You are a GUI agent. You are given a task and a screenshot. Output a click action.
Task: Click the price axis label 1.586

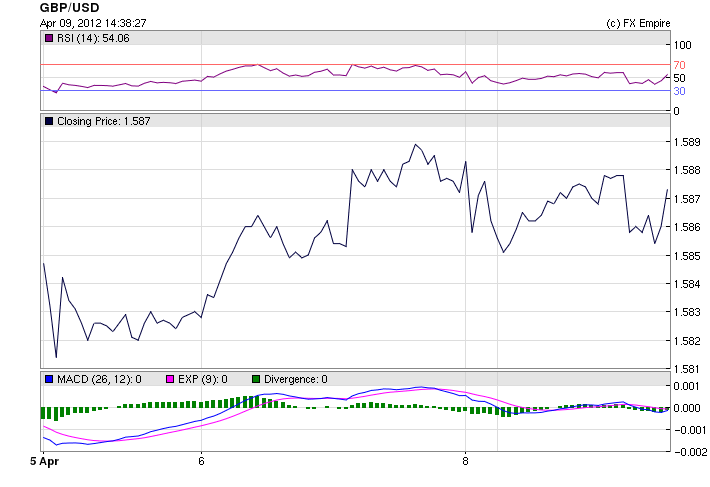coord(687,227)
